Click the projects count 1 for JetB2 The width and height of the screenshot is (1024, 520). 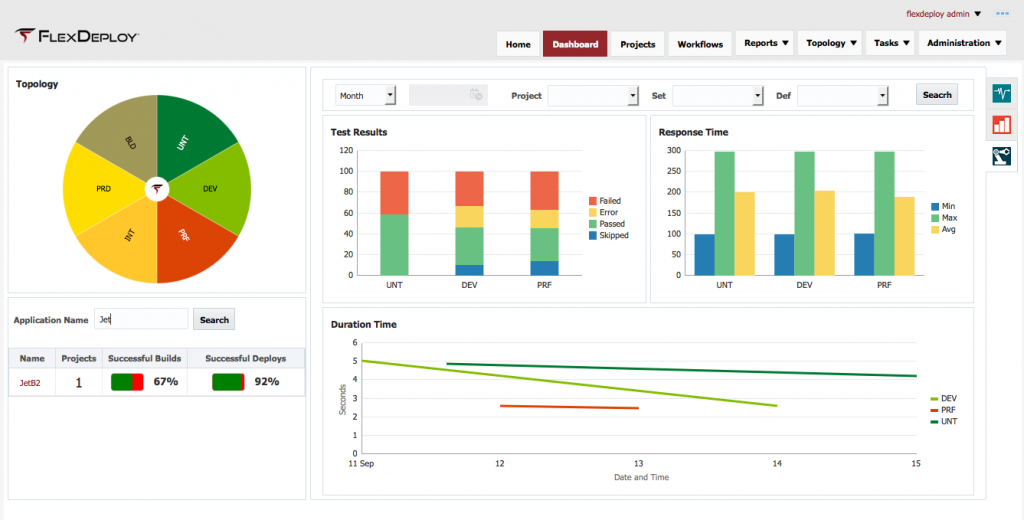click(x=78, y=383)
